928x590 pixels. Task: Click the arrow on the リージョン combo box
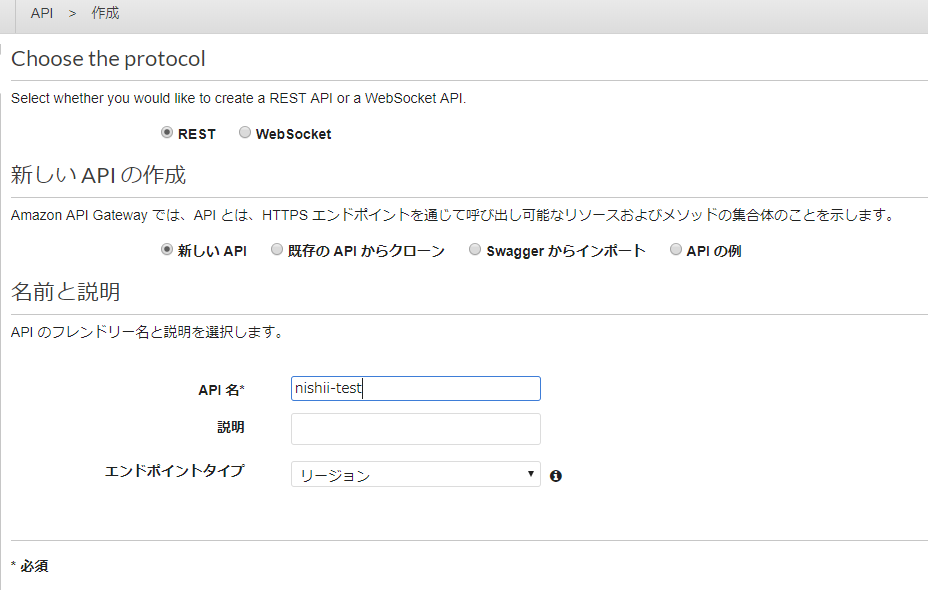[x=531, y=474]
